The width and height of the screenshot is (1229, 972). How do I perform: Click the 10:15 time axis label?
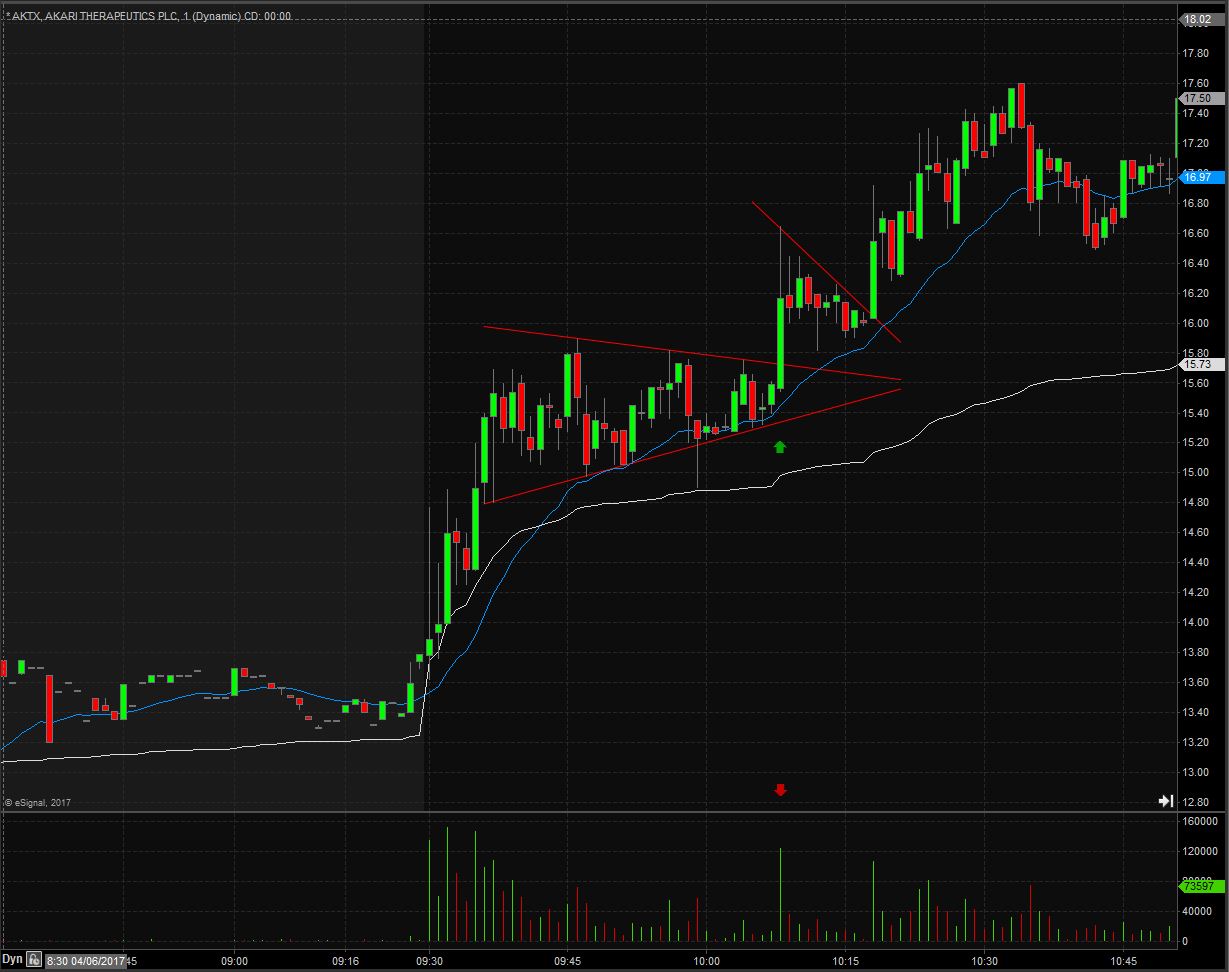tap(845, 960)
